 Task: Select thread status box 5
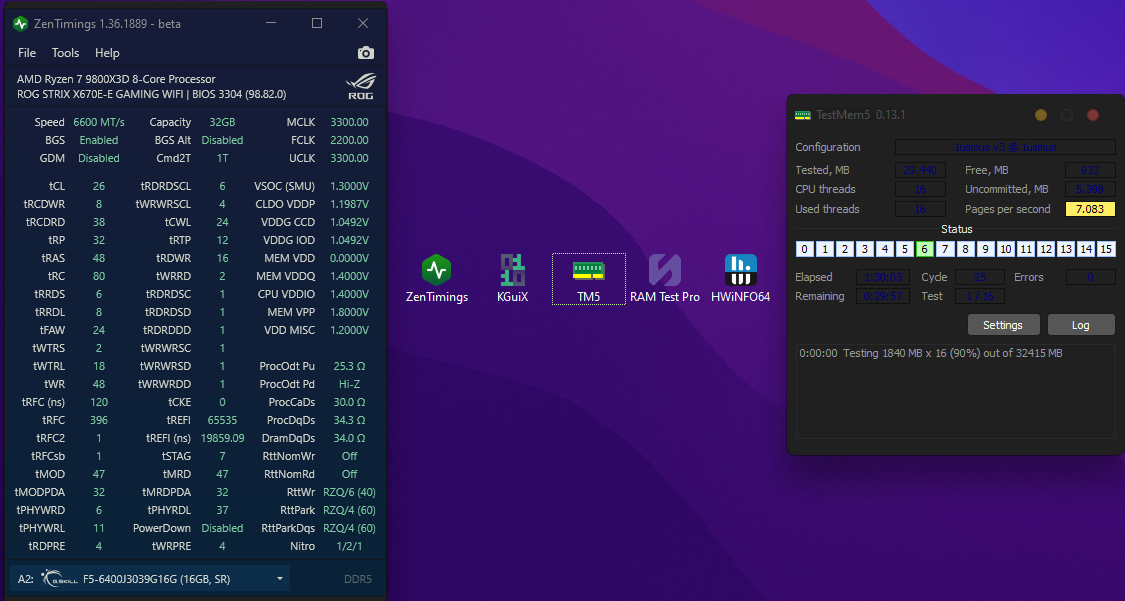pyautogui.click(x=905, y=249)
